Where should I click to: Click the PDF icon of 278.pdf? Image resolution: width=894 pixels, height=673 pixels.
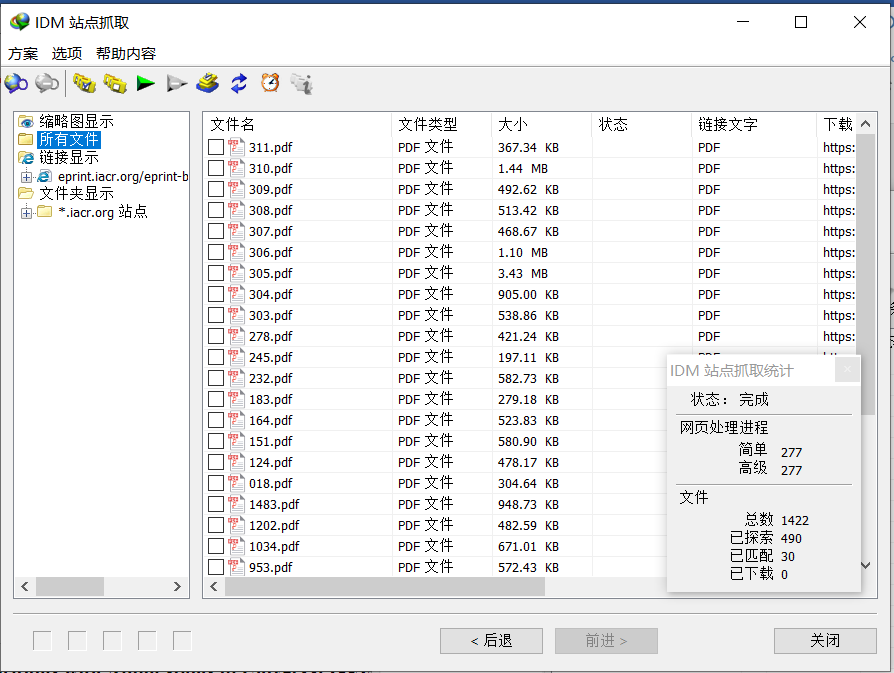point(236,336)
